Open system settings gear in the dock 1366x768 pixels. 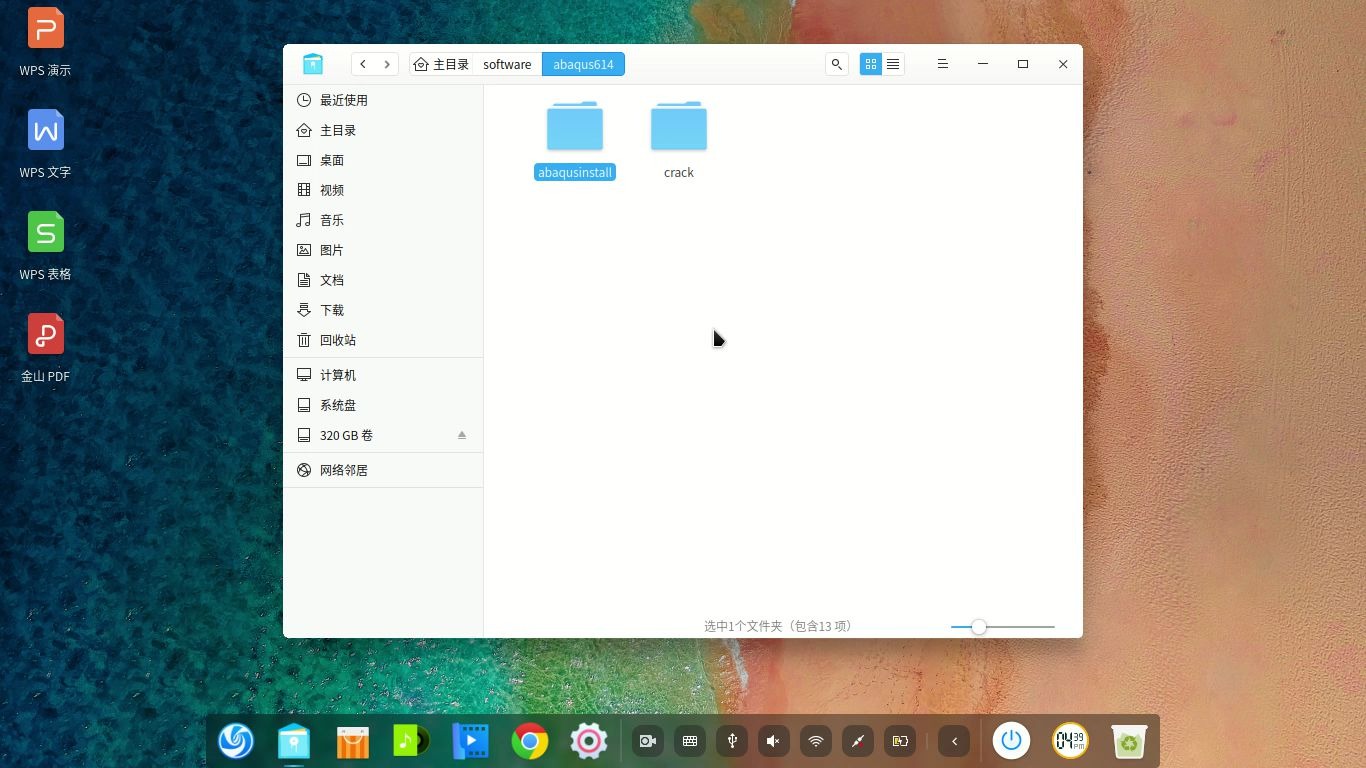[589, 741]
